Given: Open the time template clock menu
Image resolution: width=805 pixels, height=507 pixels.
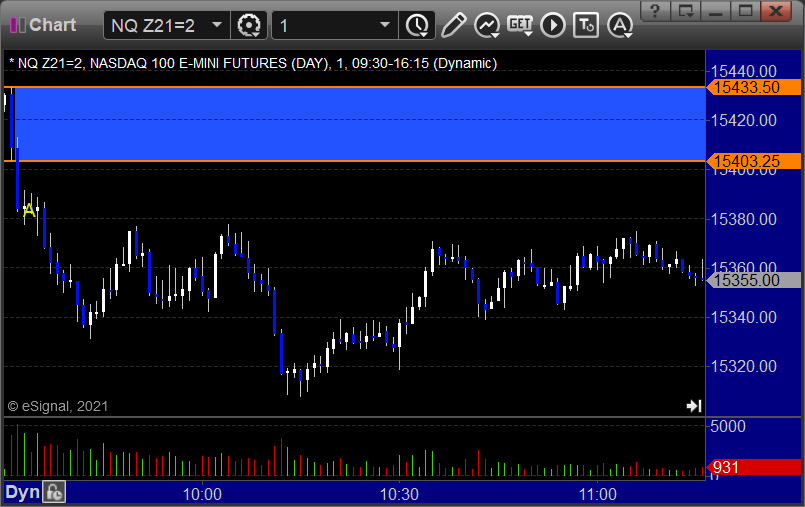Looking at the screenshot, I should [417, 25].
